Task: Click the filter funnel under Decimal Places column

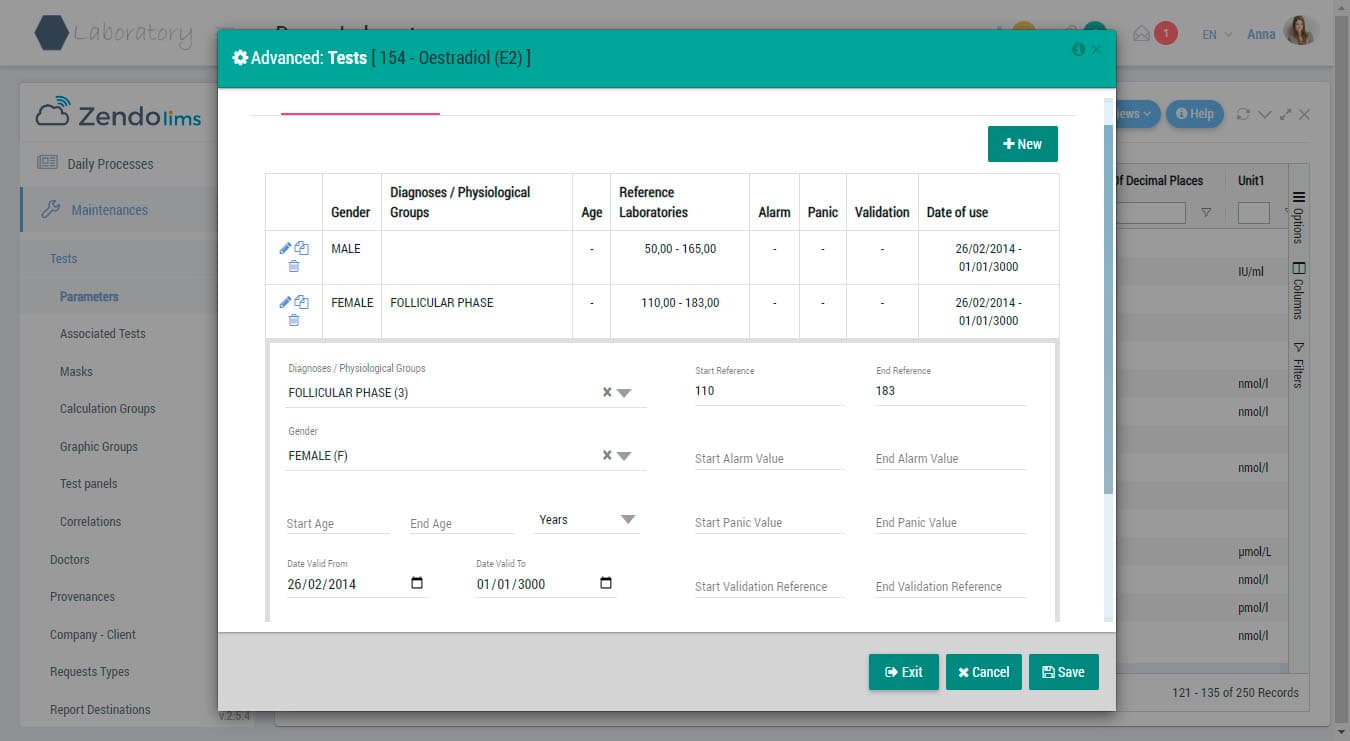Action: click(1205, 212)
